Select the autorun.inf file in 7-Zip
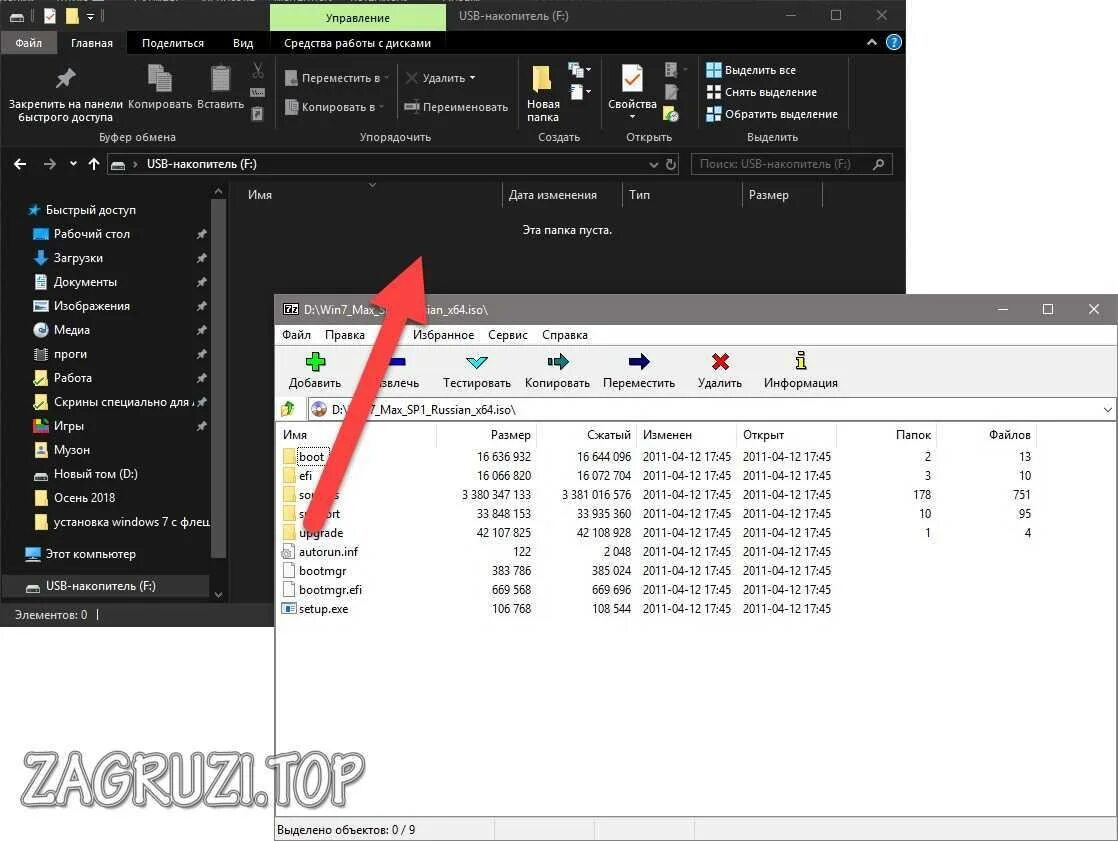Viewport: 1118px width, 841px height. click(328, 552)
